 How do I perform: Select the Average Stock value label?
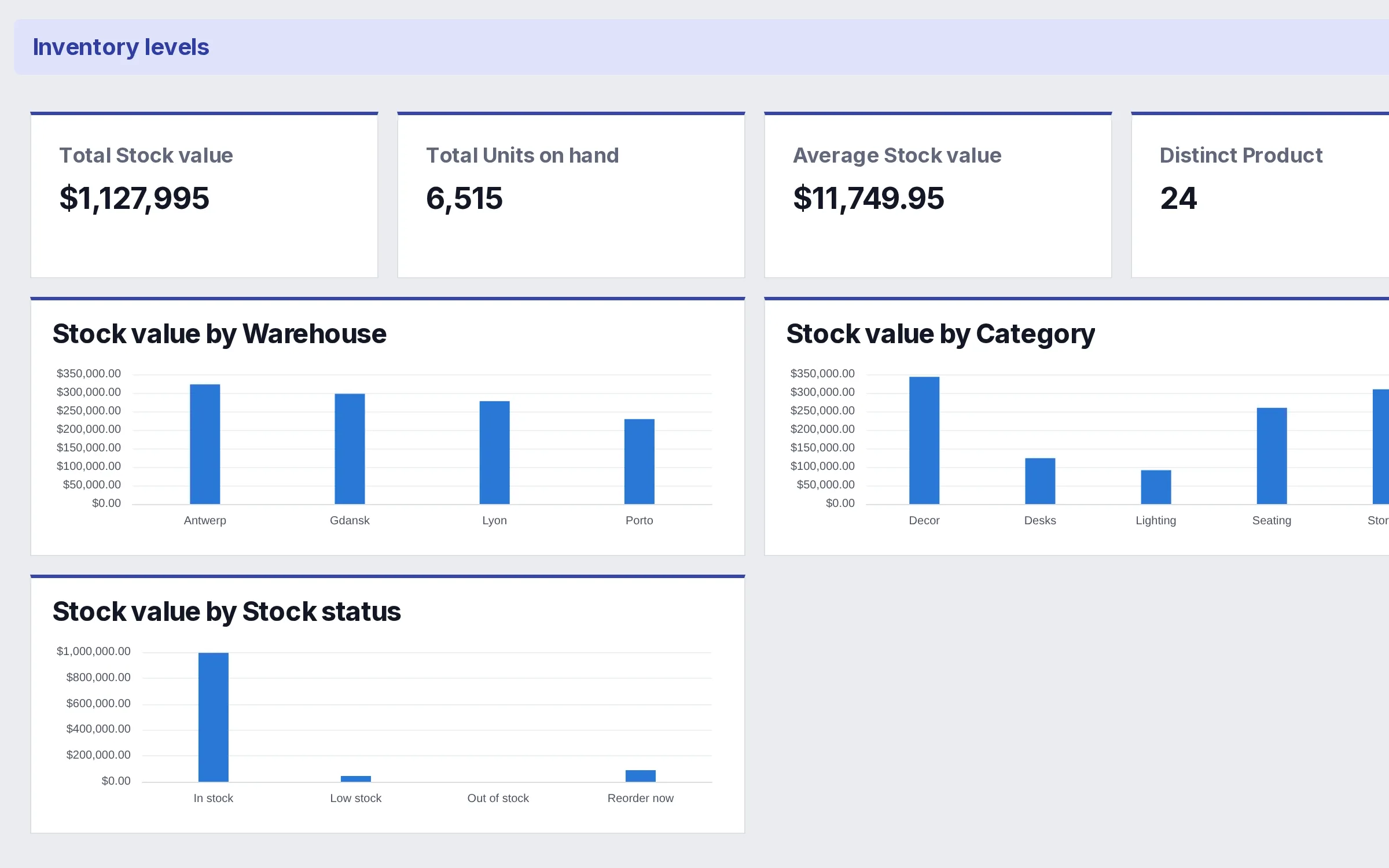point(897,155)
